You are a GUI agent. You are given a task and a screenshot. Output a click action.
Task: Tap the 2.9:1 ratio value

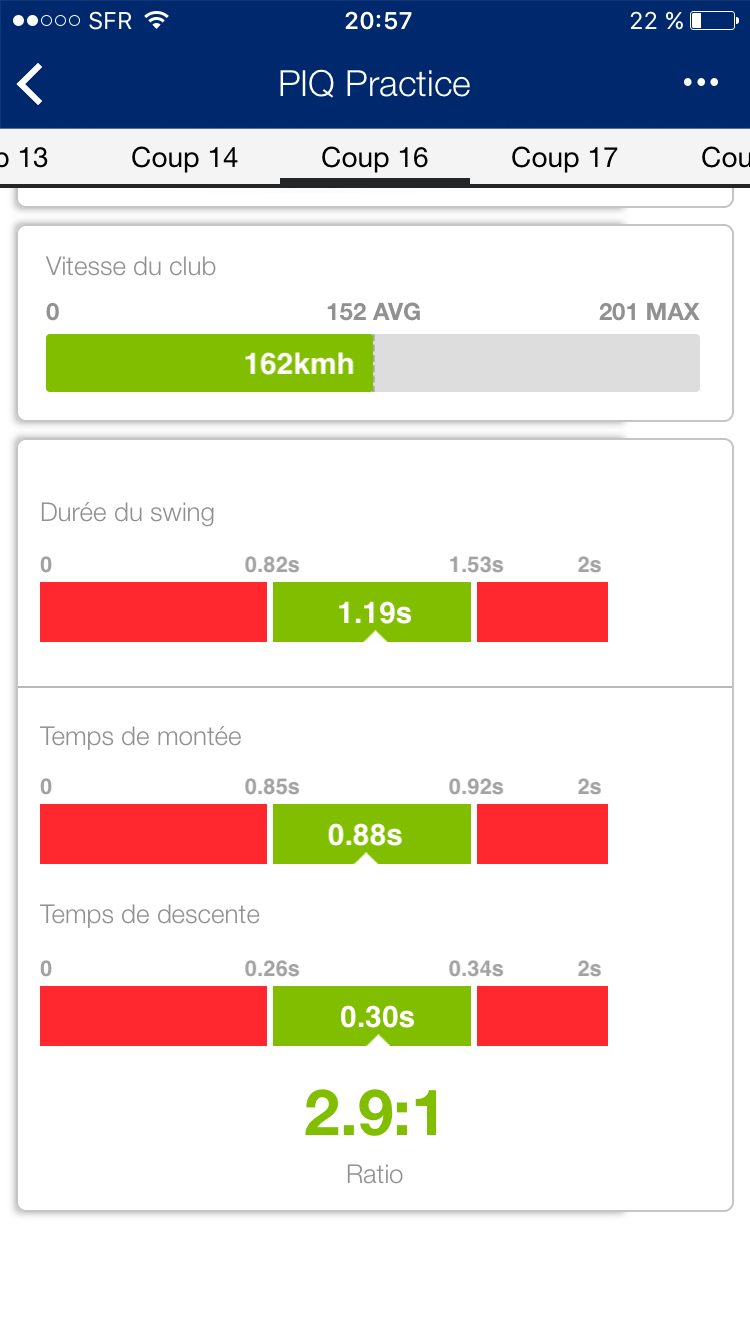[x=373, y=1114]
